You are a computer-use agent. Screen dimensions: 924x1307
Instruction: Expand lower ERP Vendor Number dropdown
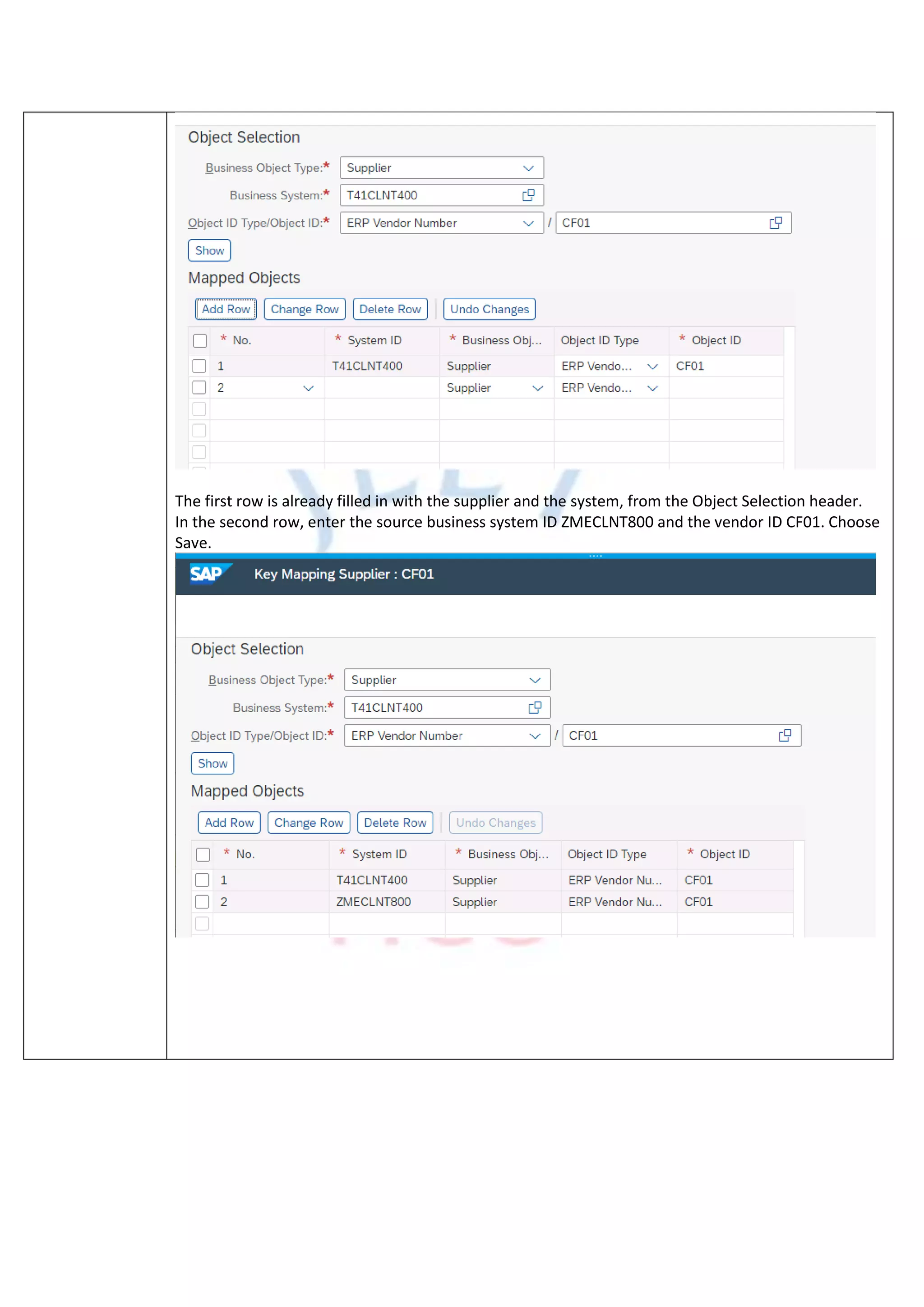(x=535, y=736)
